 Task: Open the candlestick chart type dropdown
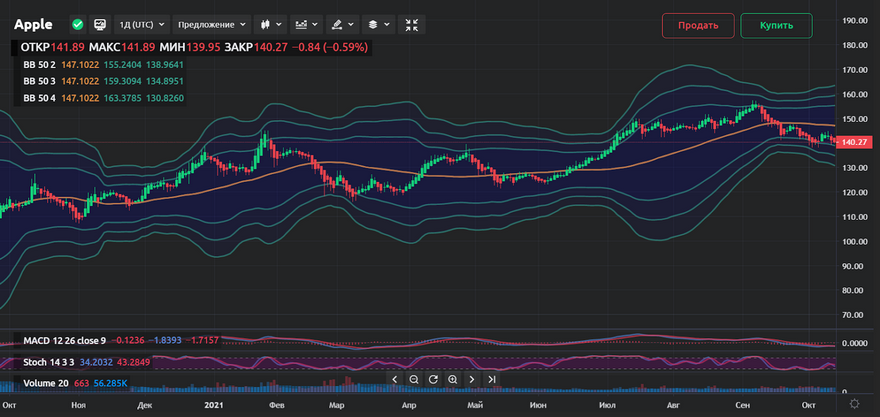(x=270, y=24)
